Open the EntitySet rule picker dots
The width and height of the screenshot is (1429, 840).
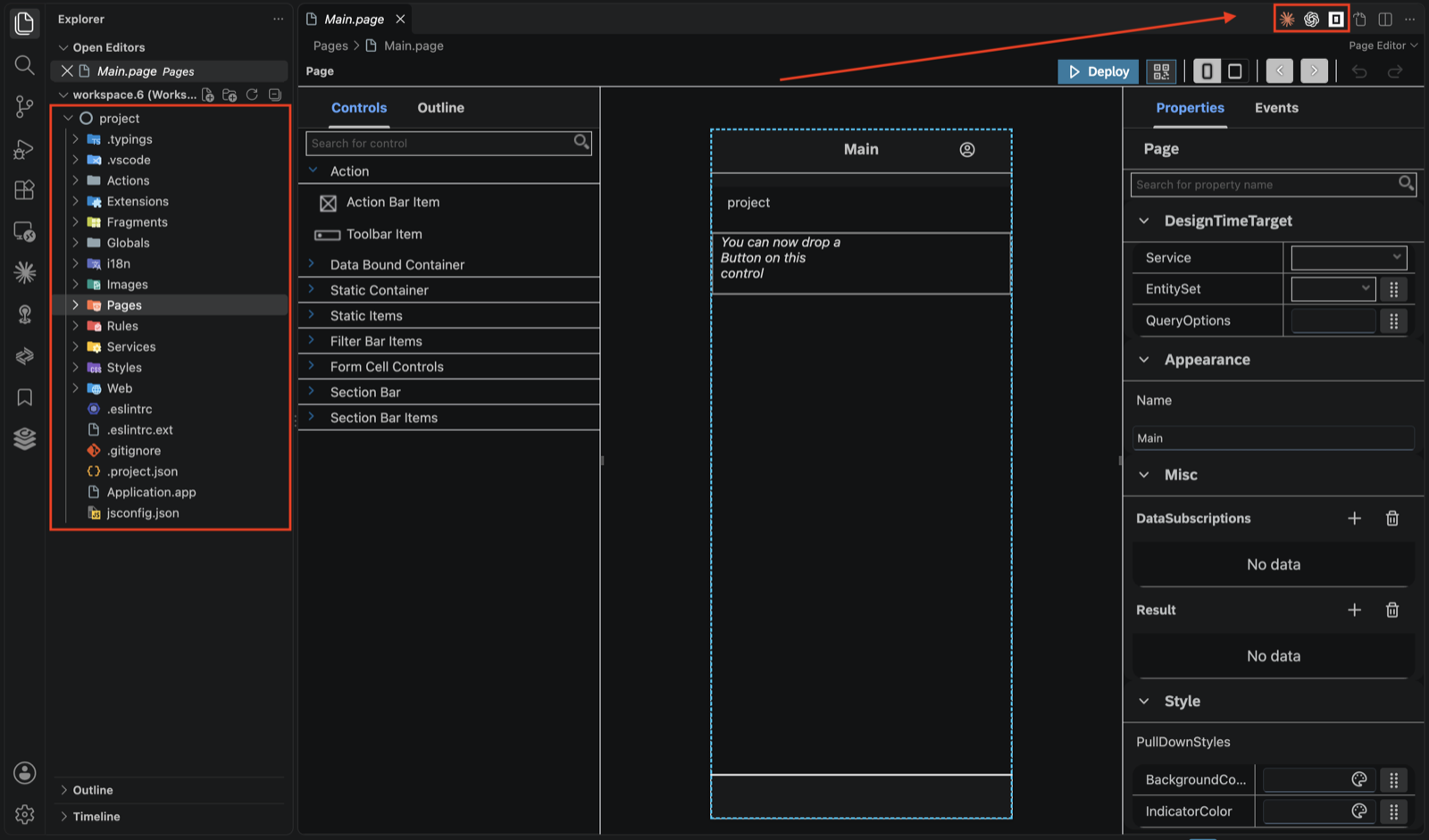(1393, 289)
